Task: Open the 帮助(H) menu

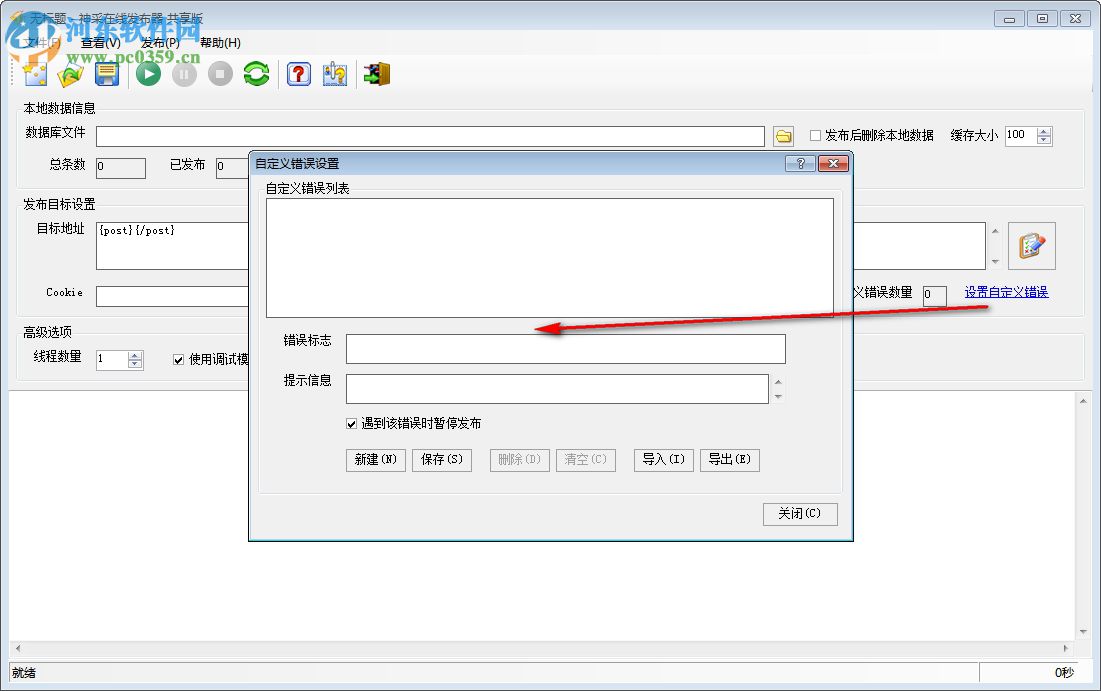Action: (220, 43)
